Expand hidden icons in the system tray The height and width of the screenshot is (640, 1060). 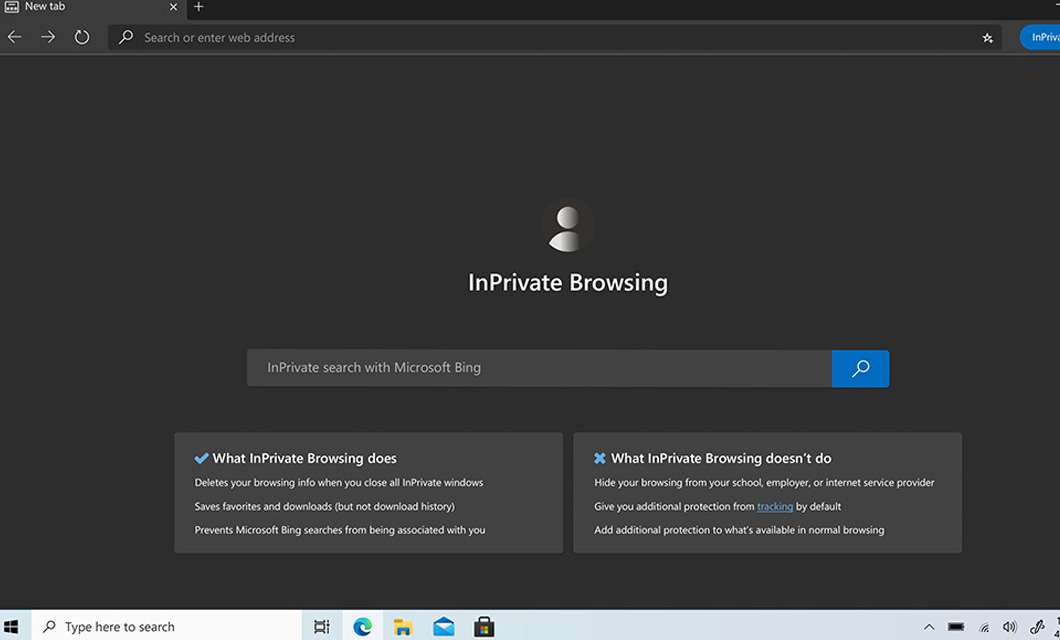coord(929,626)
